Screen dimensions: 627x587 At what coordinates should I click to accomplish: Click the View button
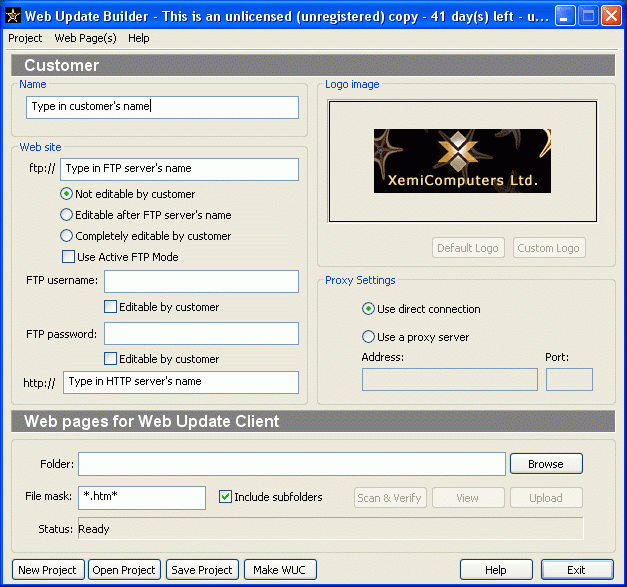coord(468,498)
